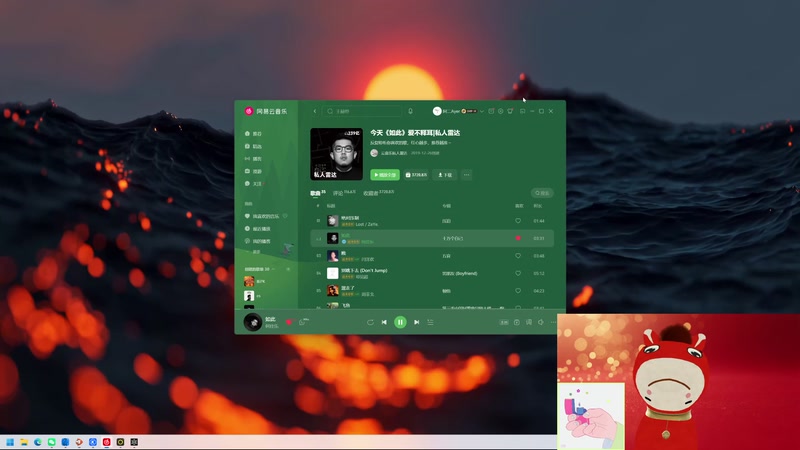Expand the playlist description with its small arrow

pyautogui.click(x=449, y=143)
